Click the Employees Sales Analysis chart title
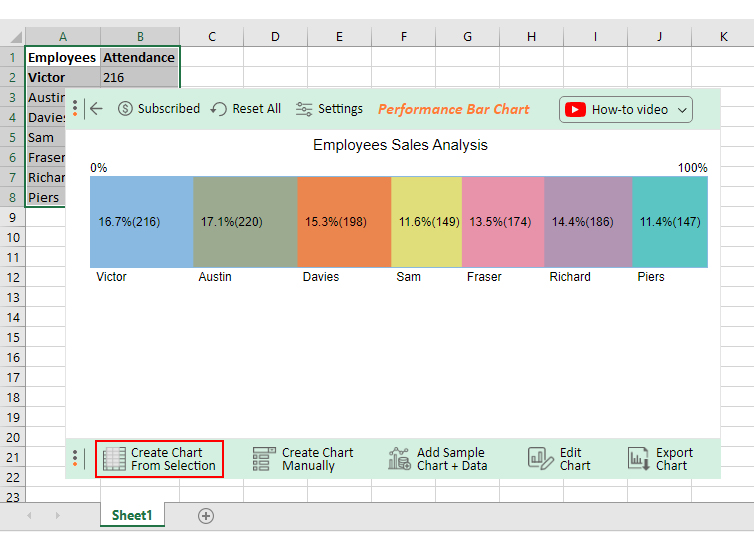This screenshot has width=754, height=552. click(400, 145)
